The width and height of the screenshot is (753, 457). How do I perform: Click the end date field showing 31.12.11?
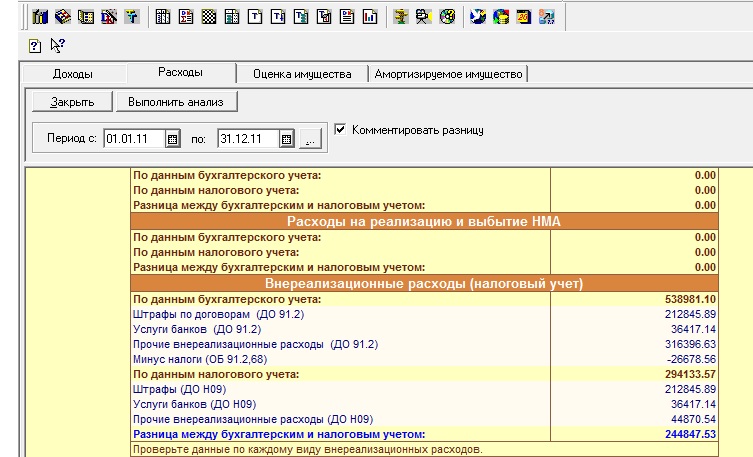(x=247, y=140)
